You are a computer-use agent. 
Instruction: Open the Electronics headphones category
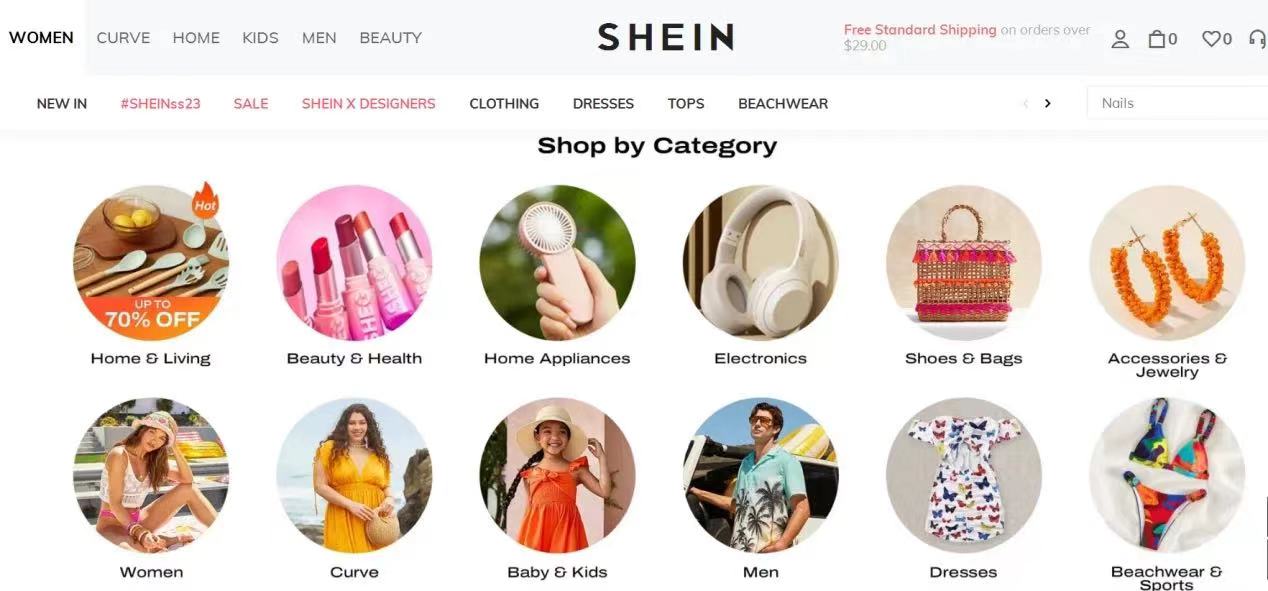[x=760, y=263]
